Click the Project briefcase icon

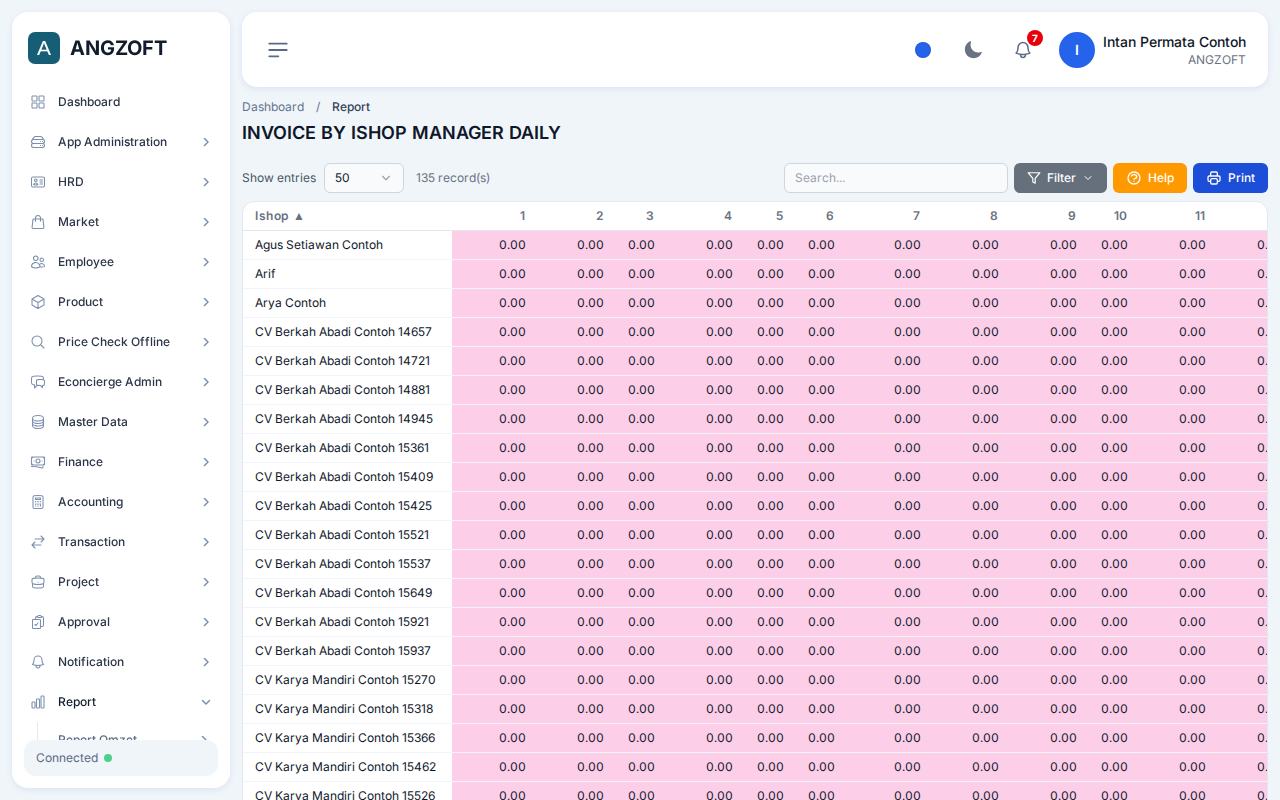click(38, 582)
